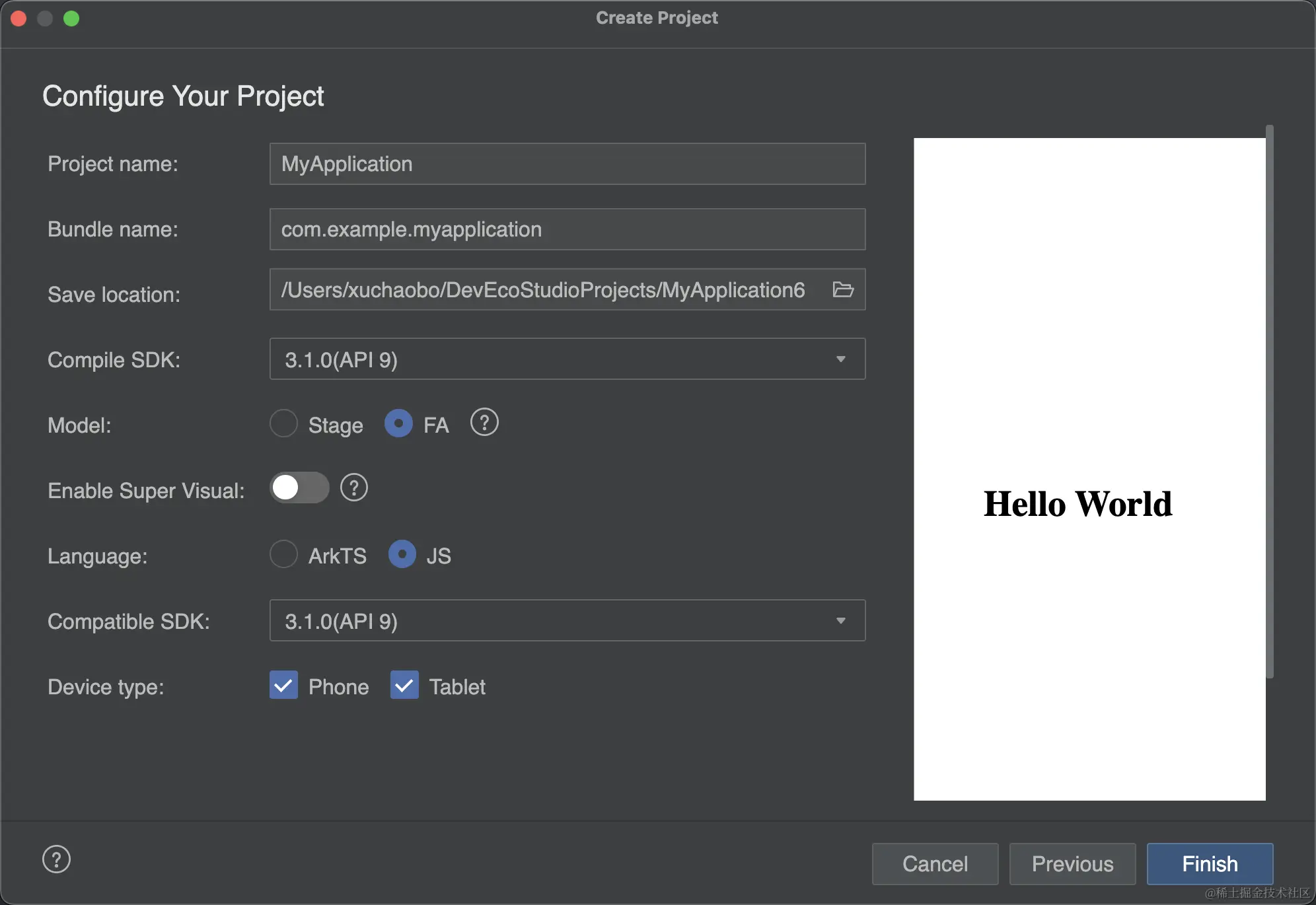Open the dialog help icon in the bottom-left corner
The image size is (1316, 905).
56,859
